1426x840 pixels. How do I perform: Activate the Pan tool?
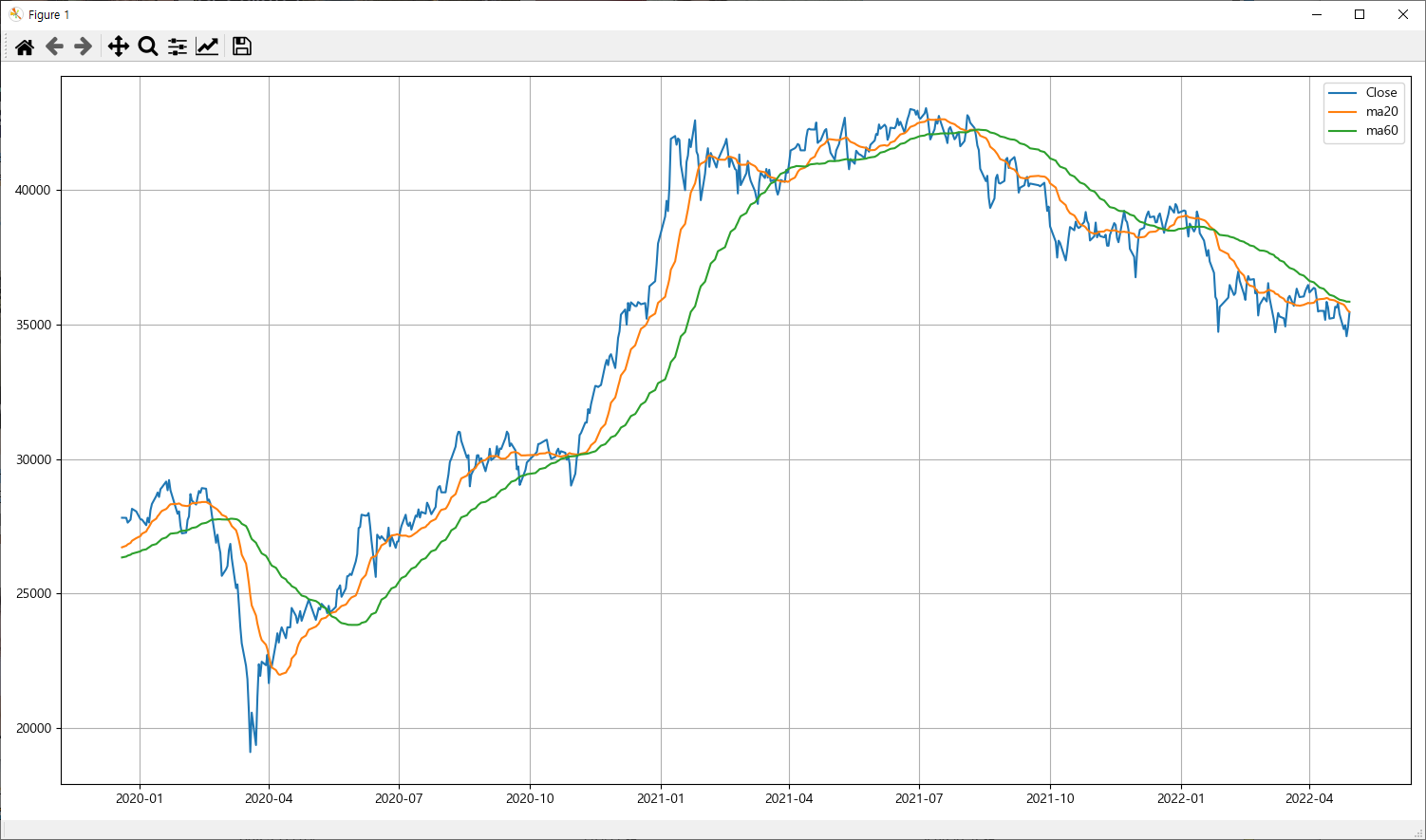(x=119, y=47)
